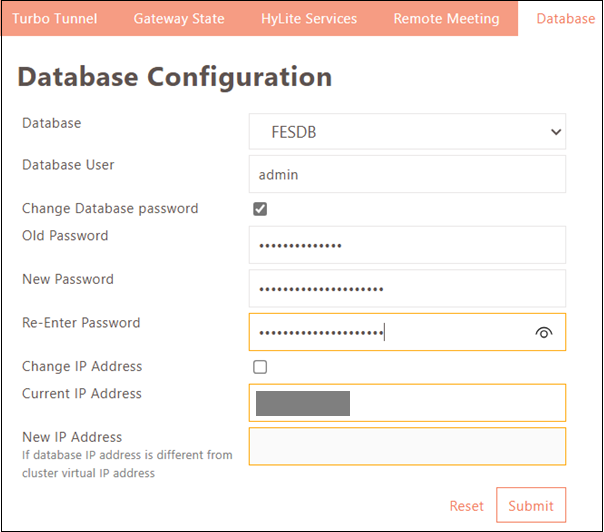Open the Turbo Tunnel tab
Image resolution: width=604 pixels, height=532 pixels.
(x=55, y=19)
